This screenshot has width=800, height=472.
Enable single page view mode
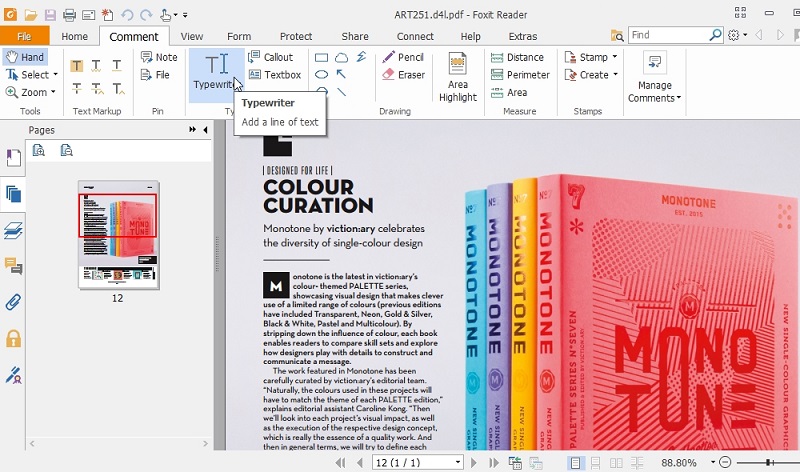coord(575,463)
